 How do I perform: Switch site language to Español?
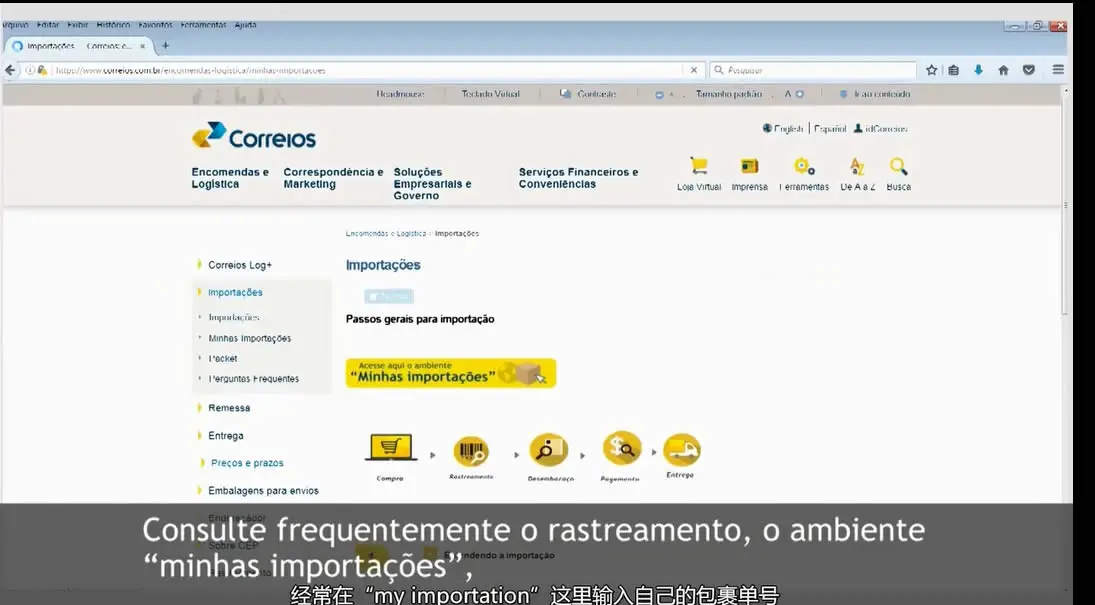[x=830, y=129]
